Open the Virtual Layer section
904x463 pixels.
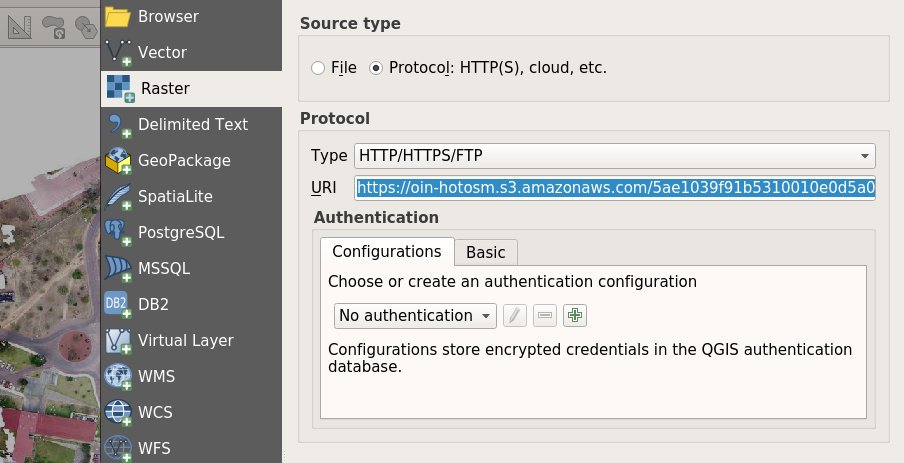191,341
